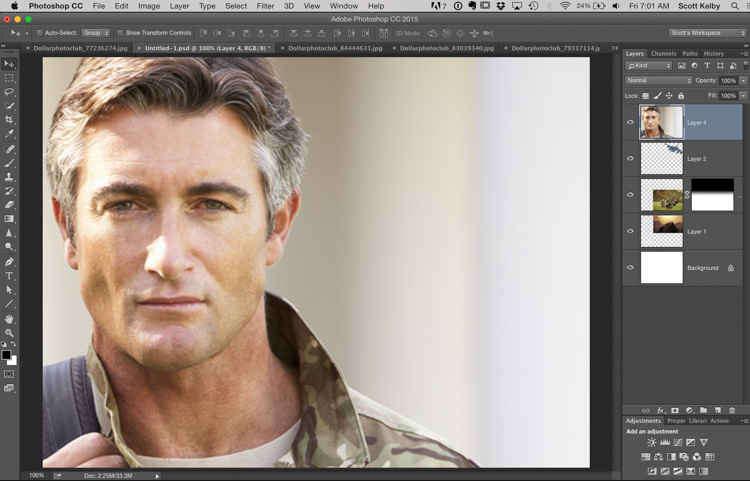Click the new group folder icon
The image size is (750, 481).
tap(703, 410)
